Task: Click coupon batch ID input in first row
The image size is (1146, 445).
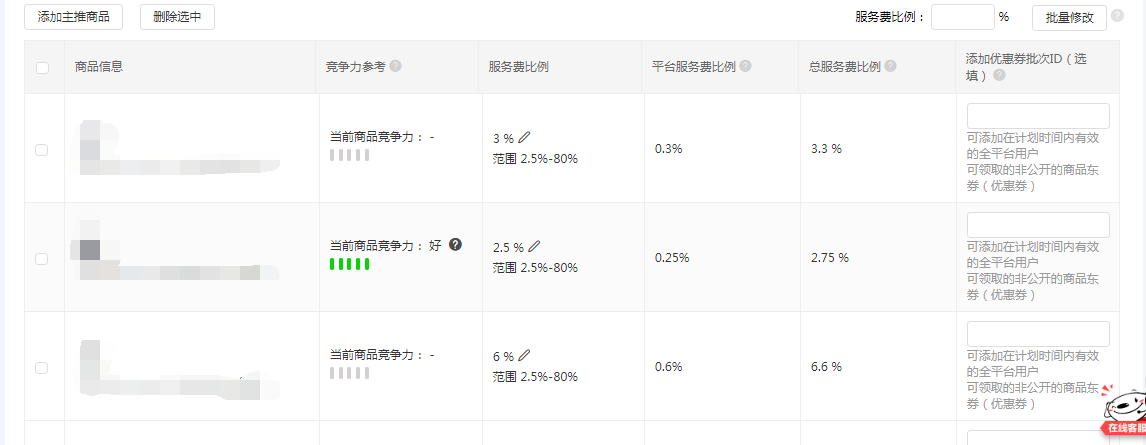Action: [x=1038, y=116]
